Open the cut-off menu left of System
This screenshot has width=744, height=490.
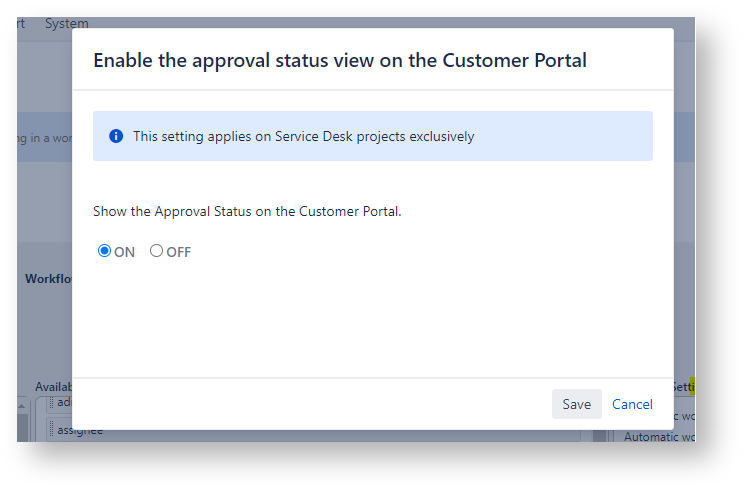pos(21,23)
